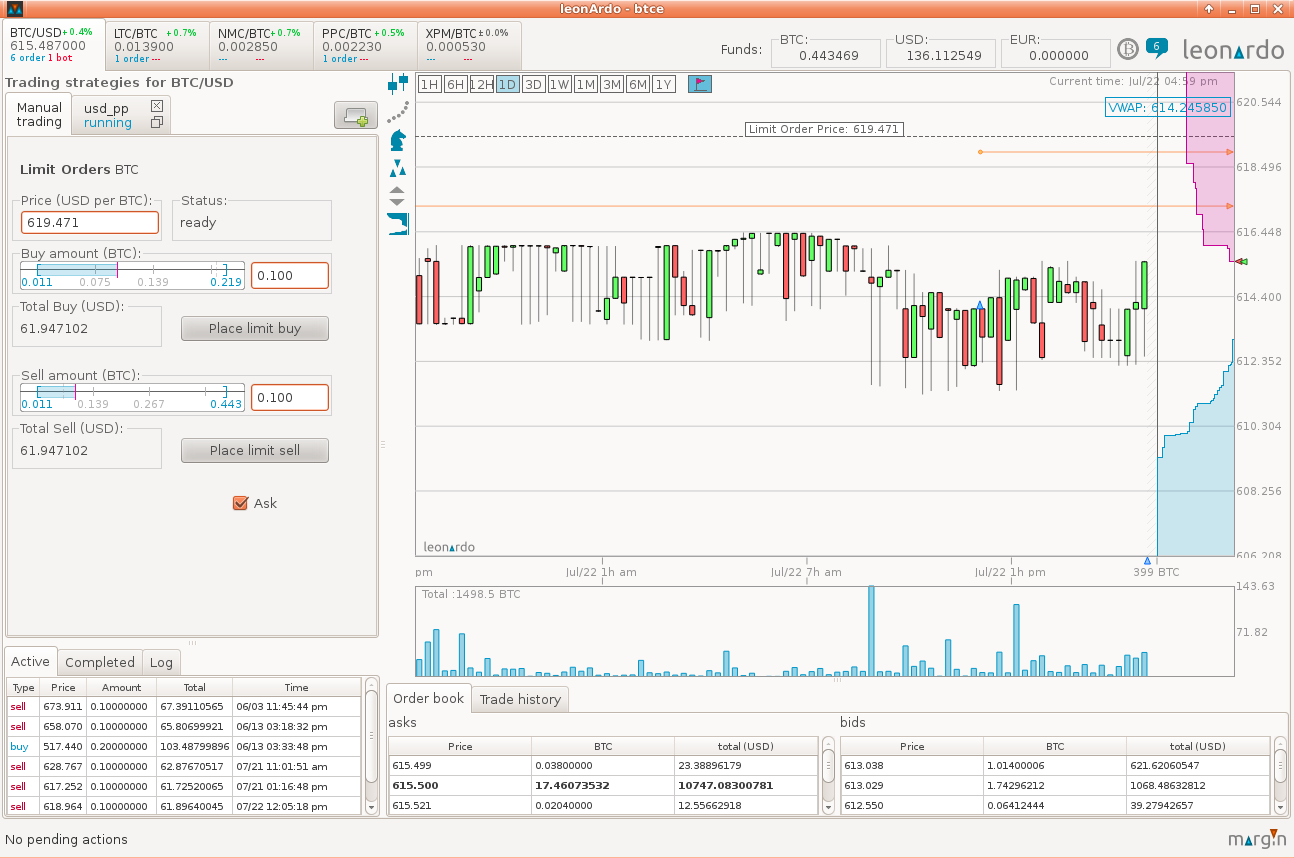The height and width of the screenshot is (858, 1294).
Task: Click the leonardo logo at top right
Action: [1233, 50]
